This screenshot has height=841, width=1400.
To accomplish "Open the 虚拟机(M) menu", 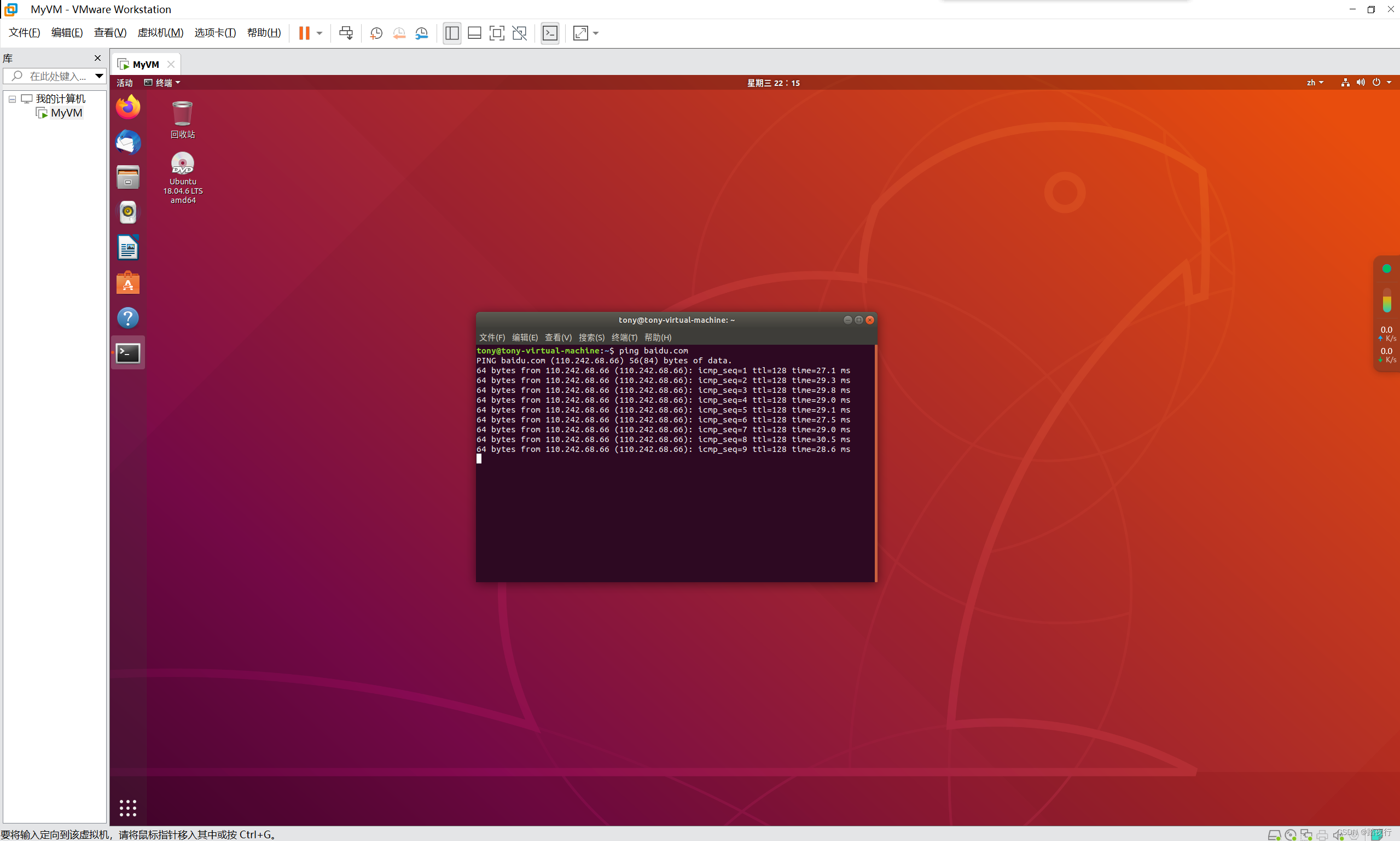I will point(160,32).
